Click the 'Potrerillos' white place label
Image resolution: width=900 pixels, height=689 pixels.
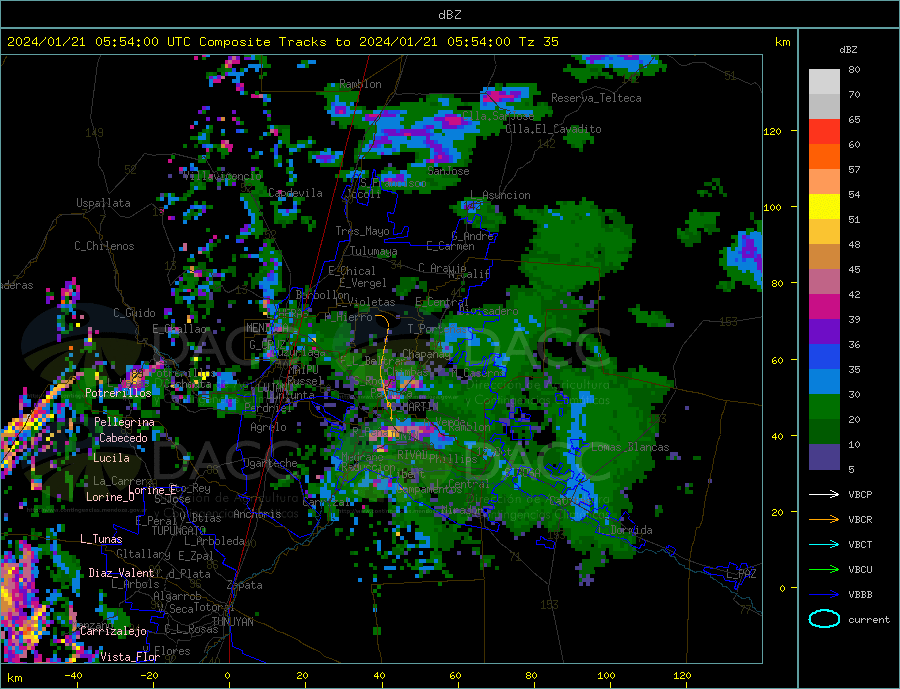(118, 393)
